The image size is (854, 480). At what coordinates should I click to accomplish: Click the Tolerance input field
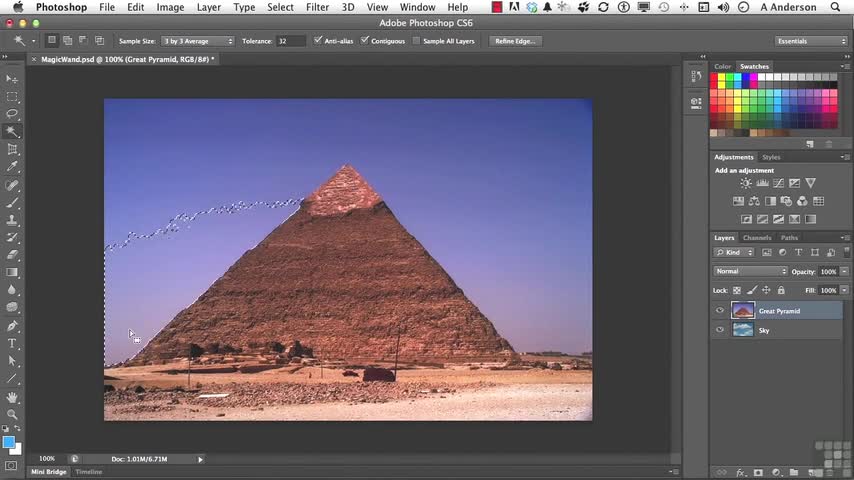291,41
